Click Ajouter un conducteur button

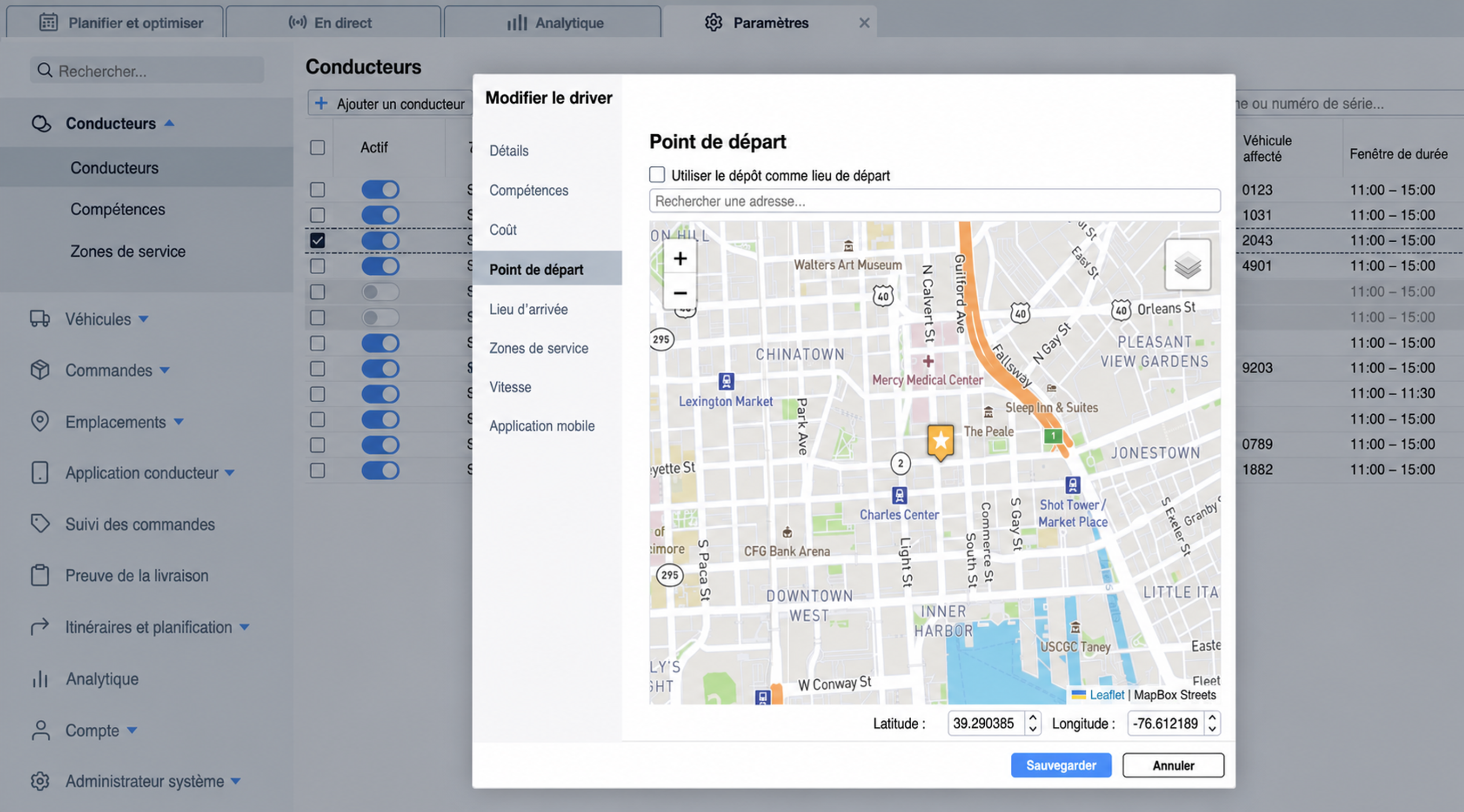point(390,103)
